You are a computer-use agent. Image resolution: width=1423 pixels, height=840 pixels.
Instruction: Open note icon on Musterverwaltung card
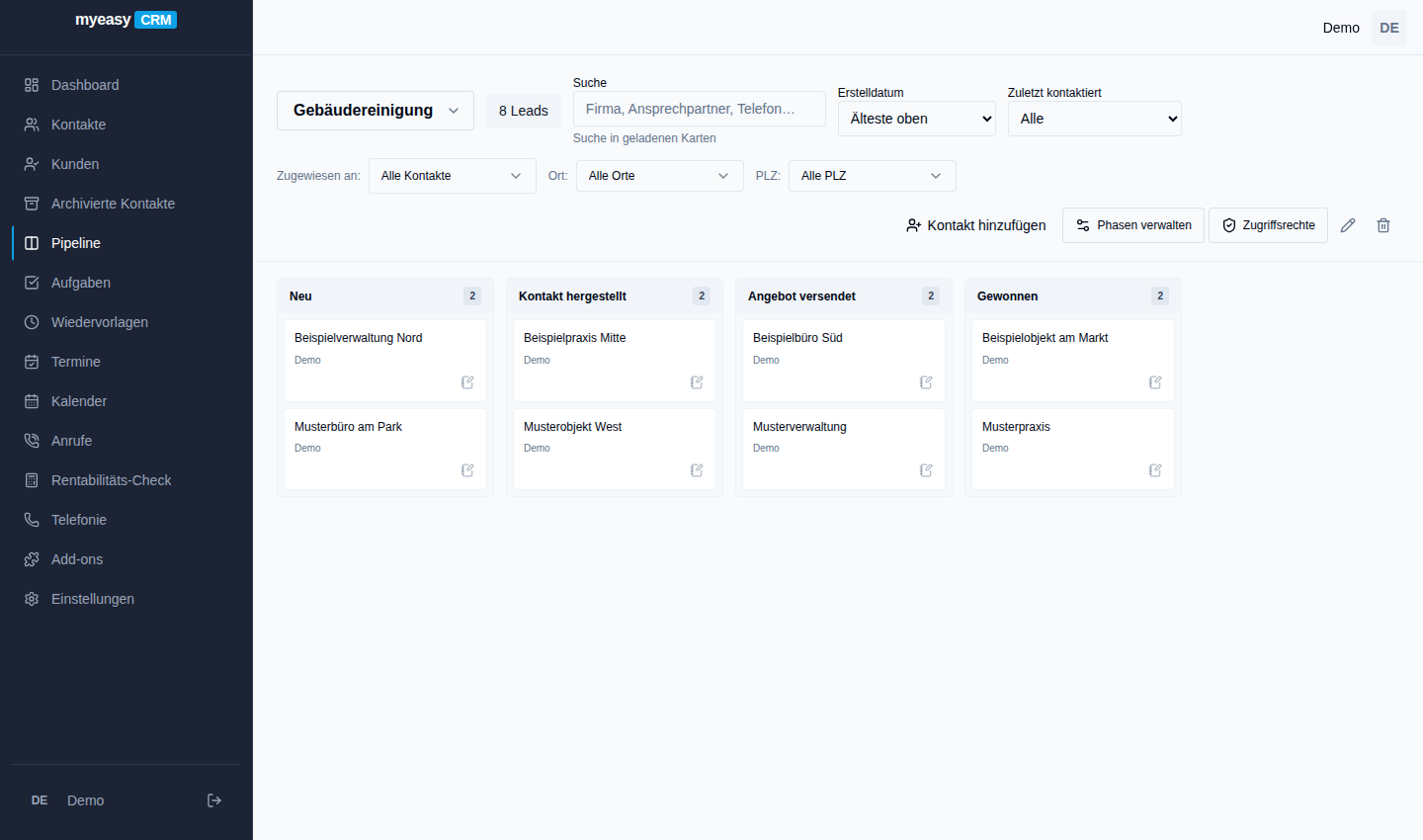coord(926,470)
